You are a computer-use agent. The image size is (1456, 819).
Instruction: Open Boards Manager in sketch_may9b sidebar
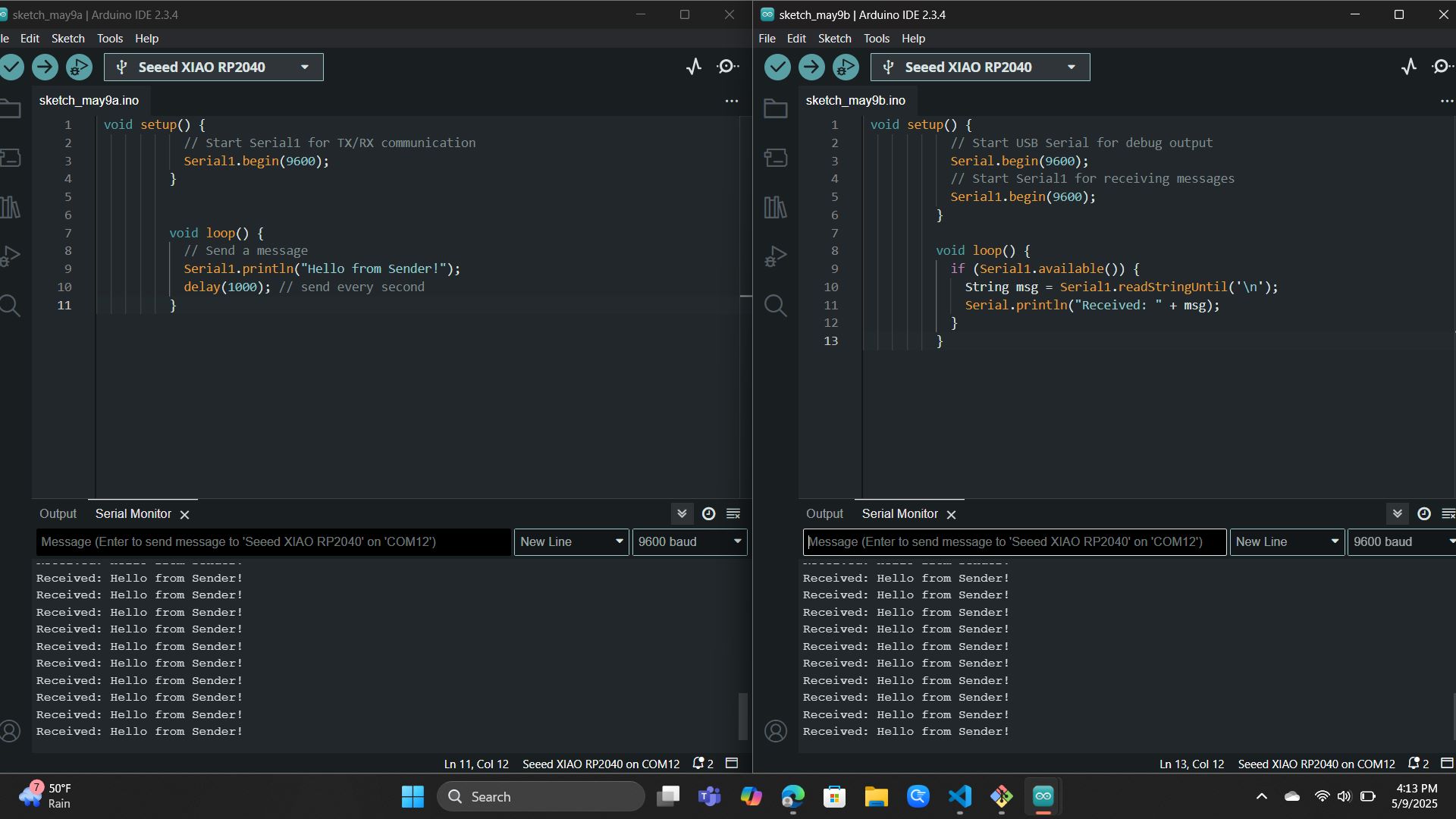click(x=775, y=158)
